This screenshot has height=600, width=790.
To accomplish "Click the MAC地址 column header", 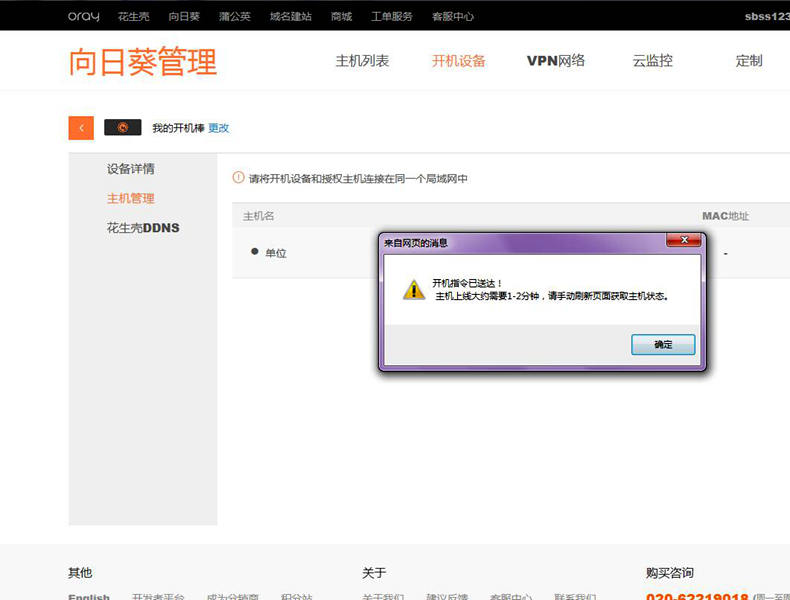I will click(726, 216).
